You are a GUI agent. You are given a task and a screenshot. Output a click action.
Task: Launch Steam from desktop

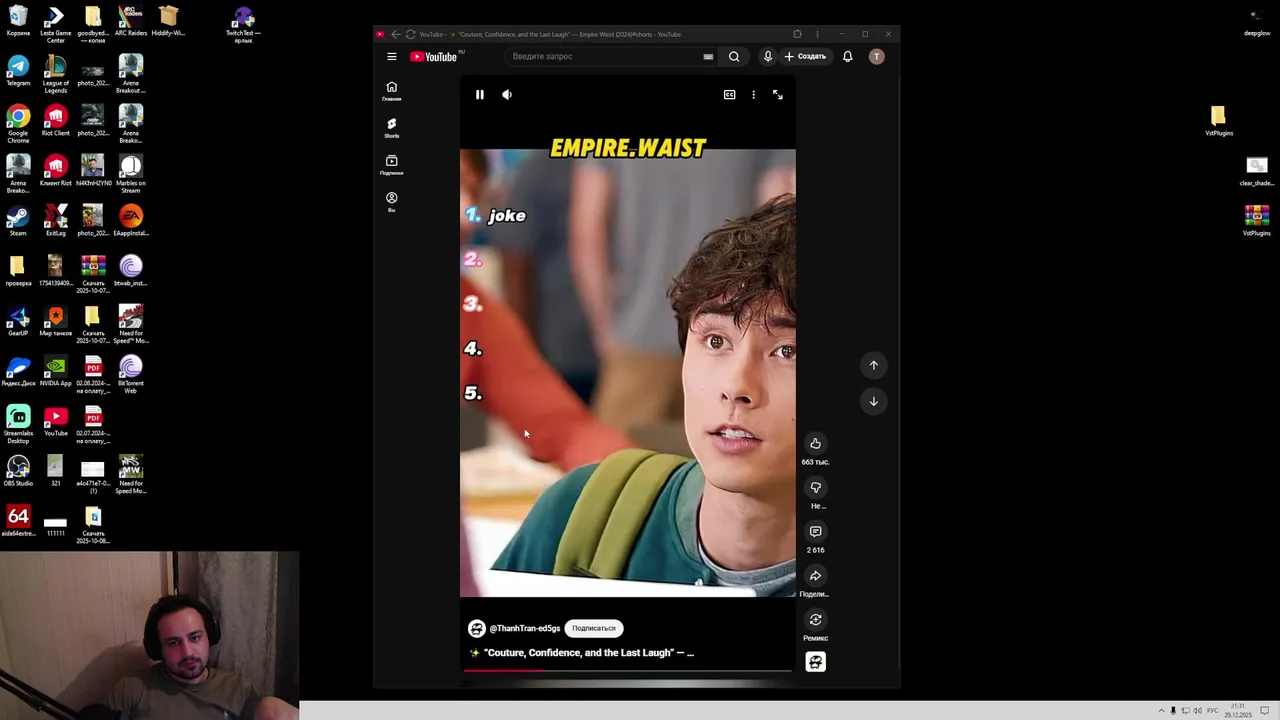(18, 222)
